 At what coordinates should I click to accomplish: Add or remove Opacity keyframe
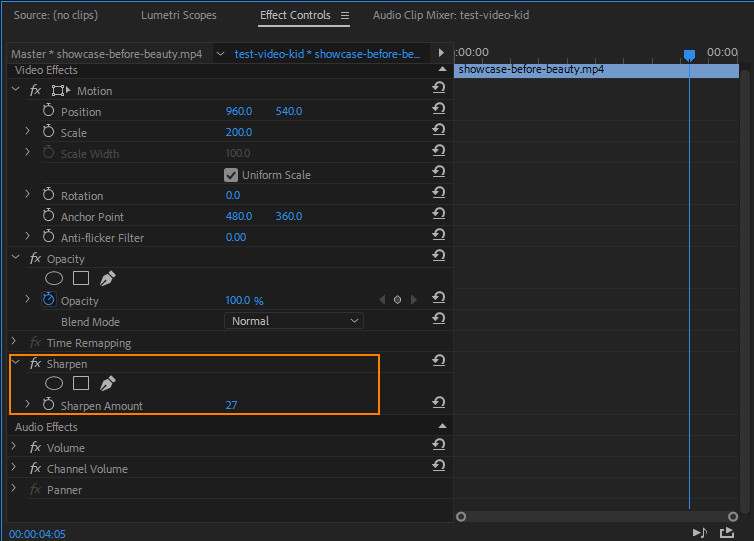(398, 300)
